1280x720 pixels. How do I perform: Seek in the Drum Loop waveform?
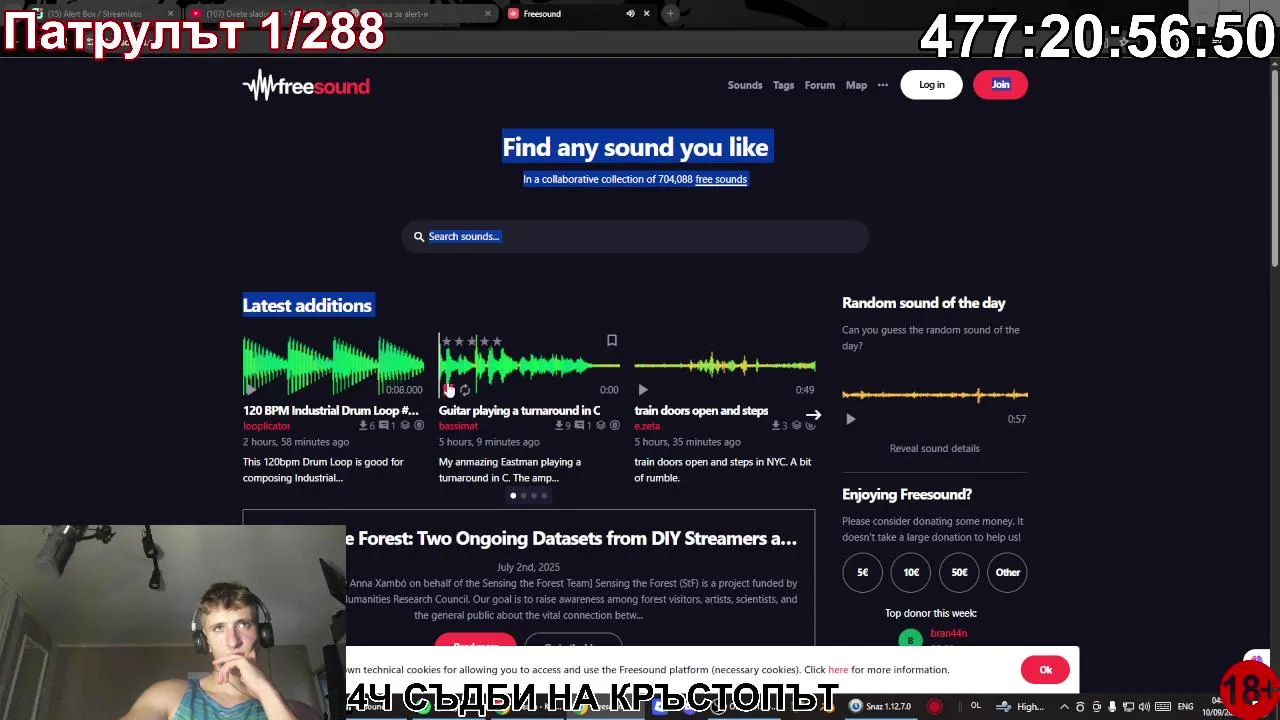click(x=333, y=365)
